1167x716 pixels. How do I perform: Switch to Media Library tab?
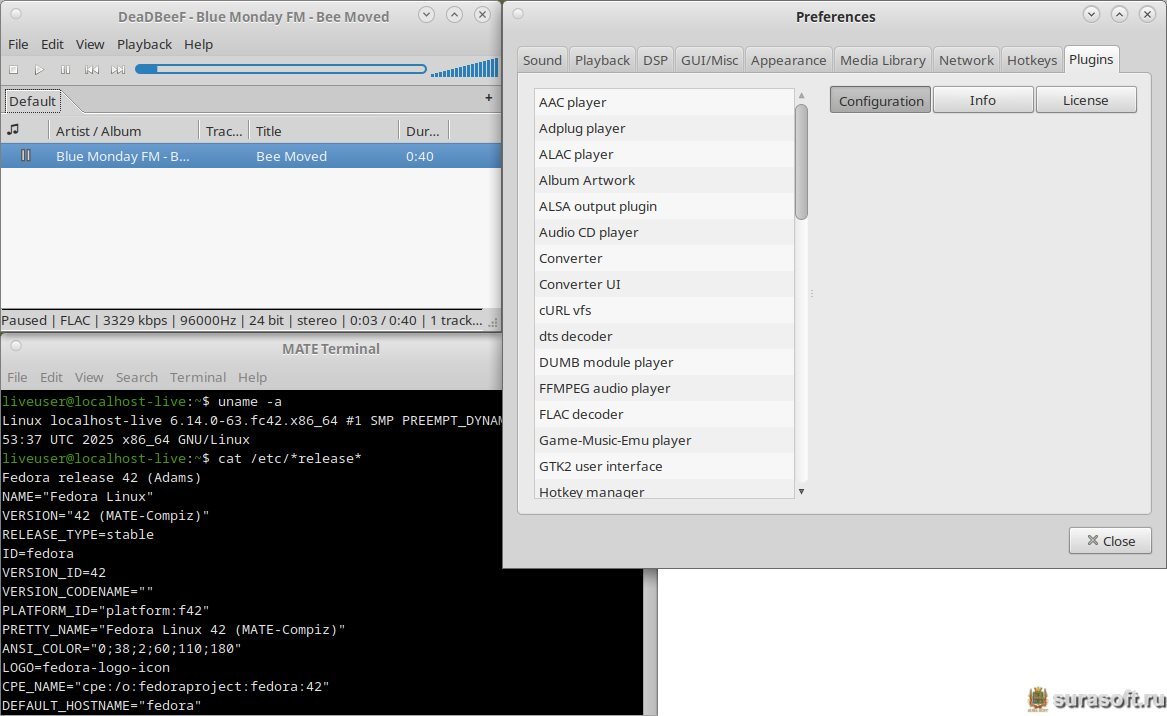coord(883,60)
